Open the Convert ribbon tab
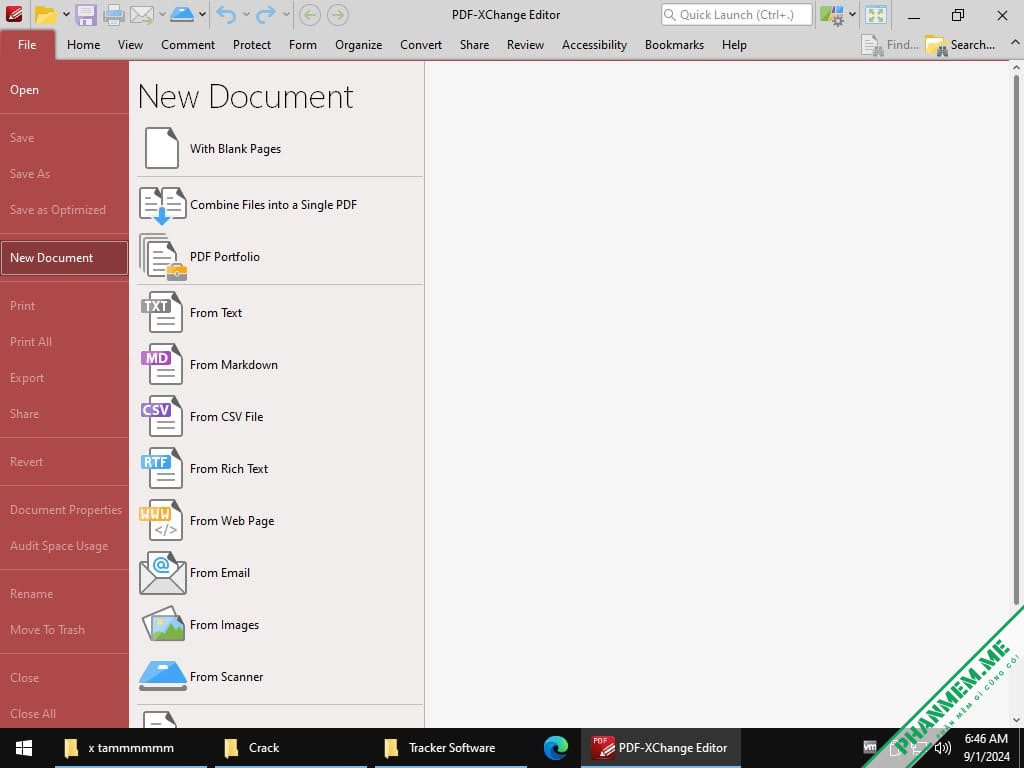The image size is (1024, 768). pos(421,45)
